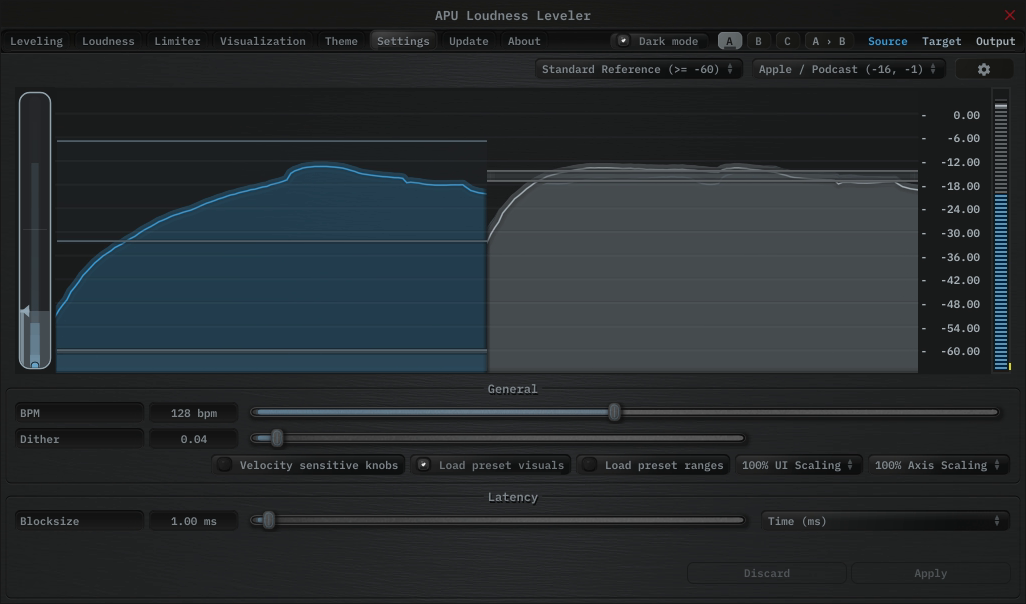The width and height of the screenshot is (1026, 604).
Task: Select preset slot C
Action: [787, 41]
